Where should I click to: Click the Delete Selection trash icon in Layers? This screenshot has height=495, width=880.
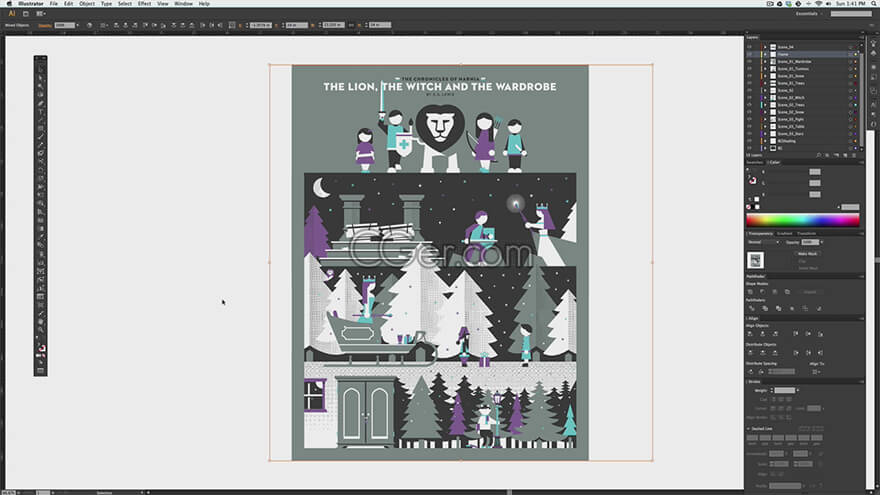click(x=854, y=155)
